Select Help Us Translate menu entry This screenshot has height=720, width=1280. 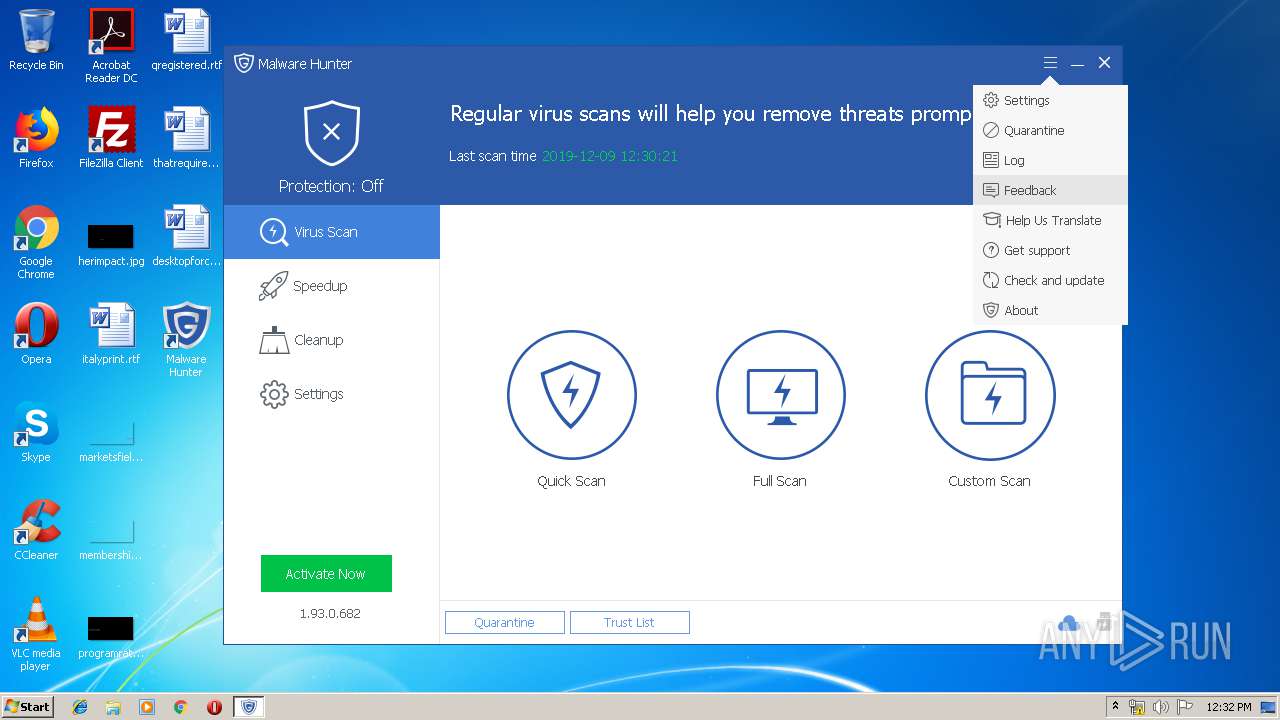click(1050, 220)
